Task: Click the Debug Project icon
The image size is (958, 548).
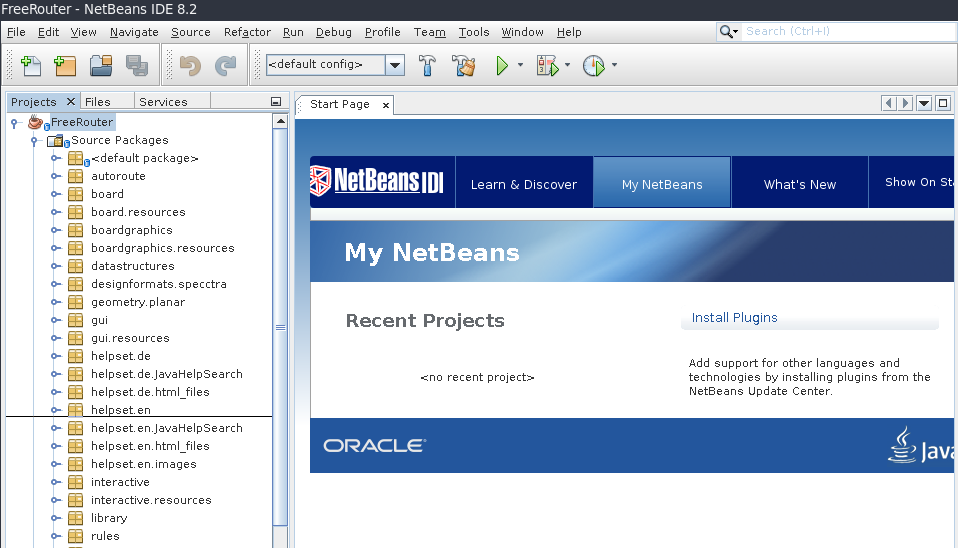Action: (x=547, y=65)
